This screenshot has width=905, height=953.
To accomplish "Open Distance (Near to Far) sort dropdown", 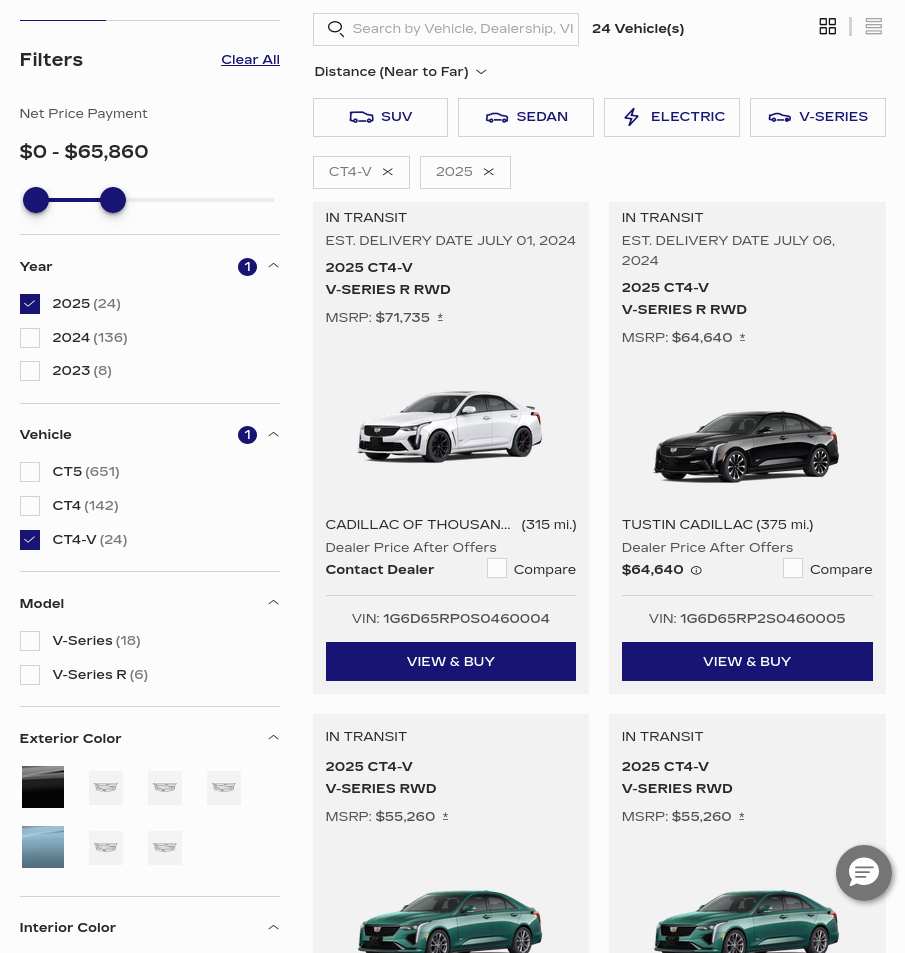I will (x=401, y=72).
